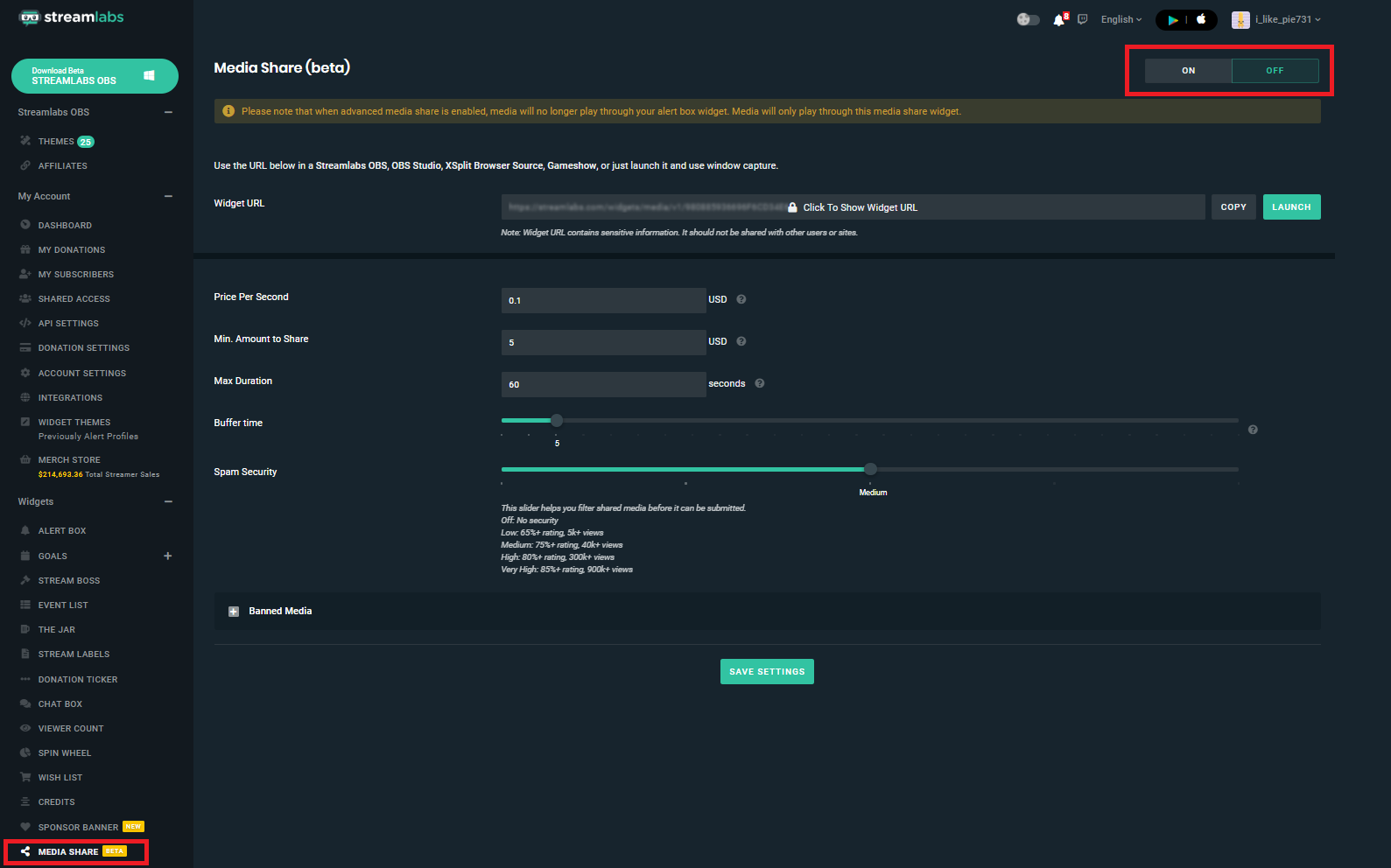
Task: Click the help icon beside Price Per Second
Action: [x=741, y=299]
